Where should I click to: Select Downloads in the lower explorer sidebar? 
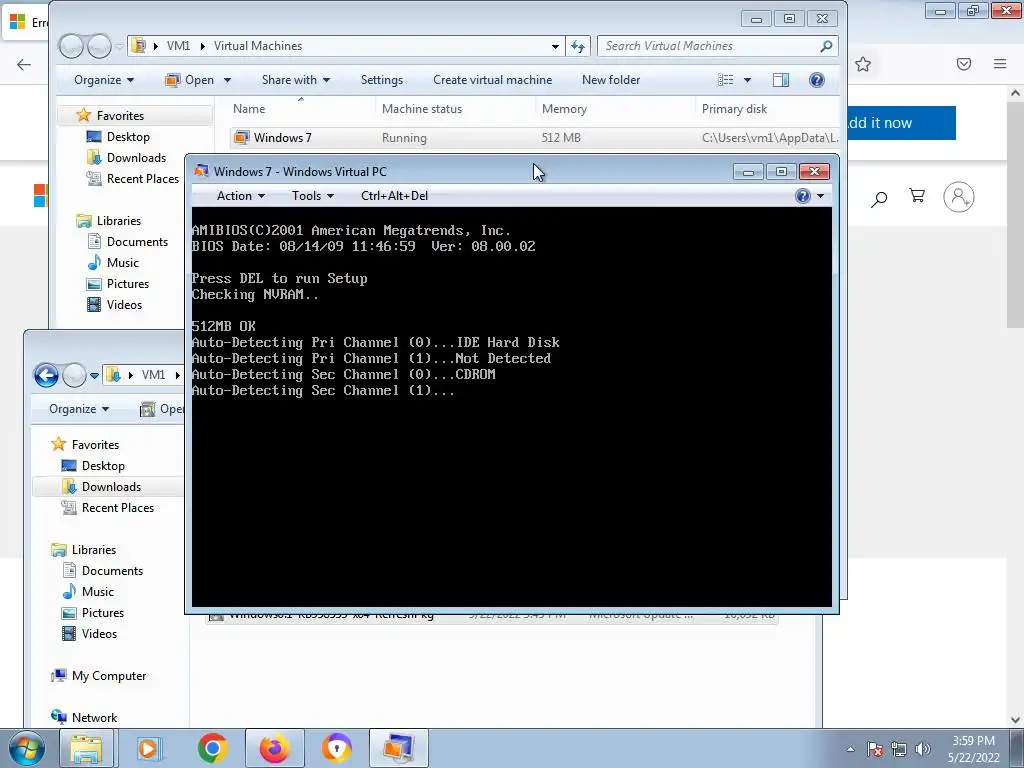pyautogui.click(x=111, y=487)
